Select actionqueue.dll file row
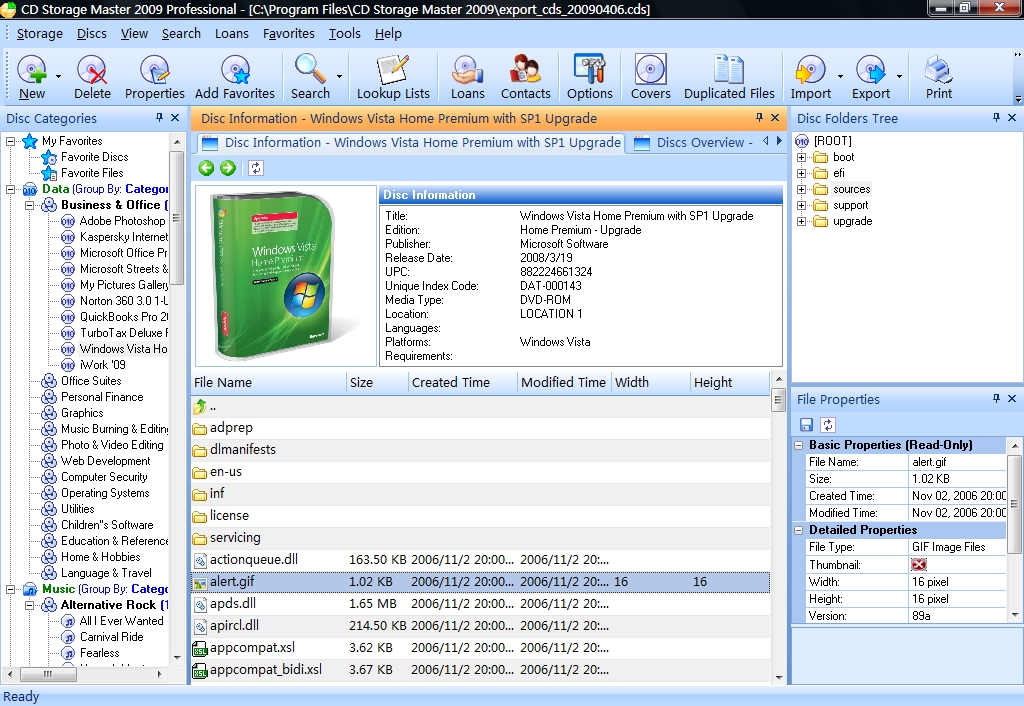 tap(481, 560)
